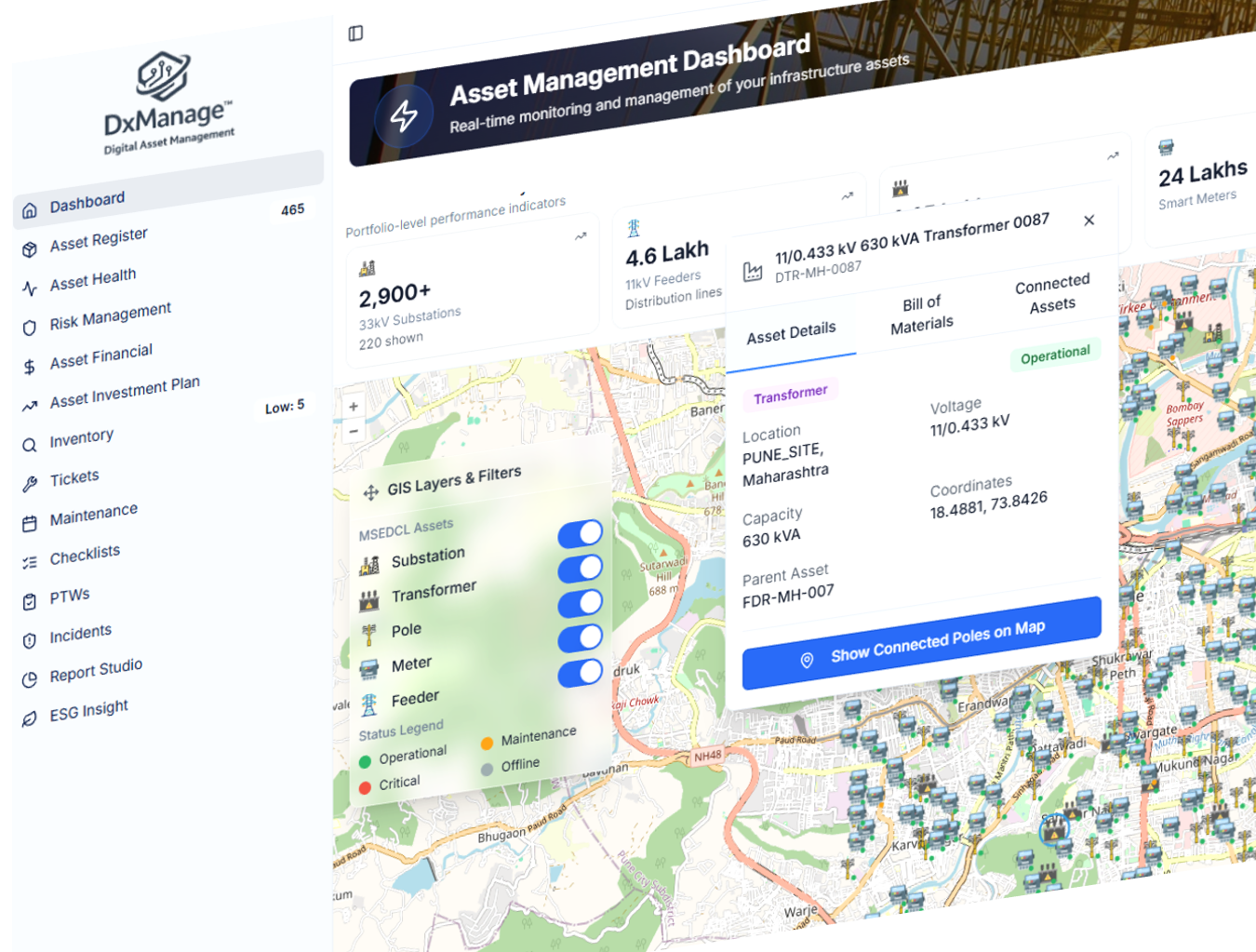
Task: Switch to Asset Details tab
Action: [791, 332]
